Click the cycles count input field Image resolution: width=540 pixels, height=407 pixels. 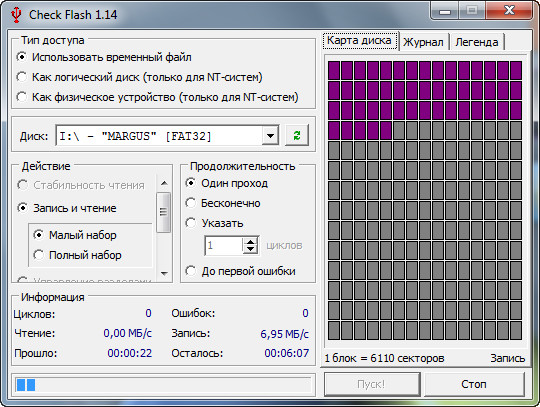click(224, 246)
